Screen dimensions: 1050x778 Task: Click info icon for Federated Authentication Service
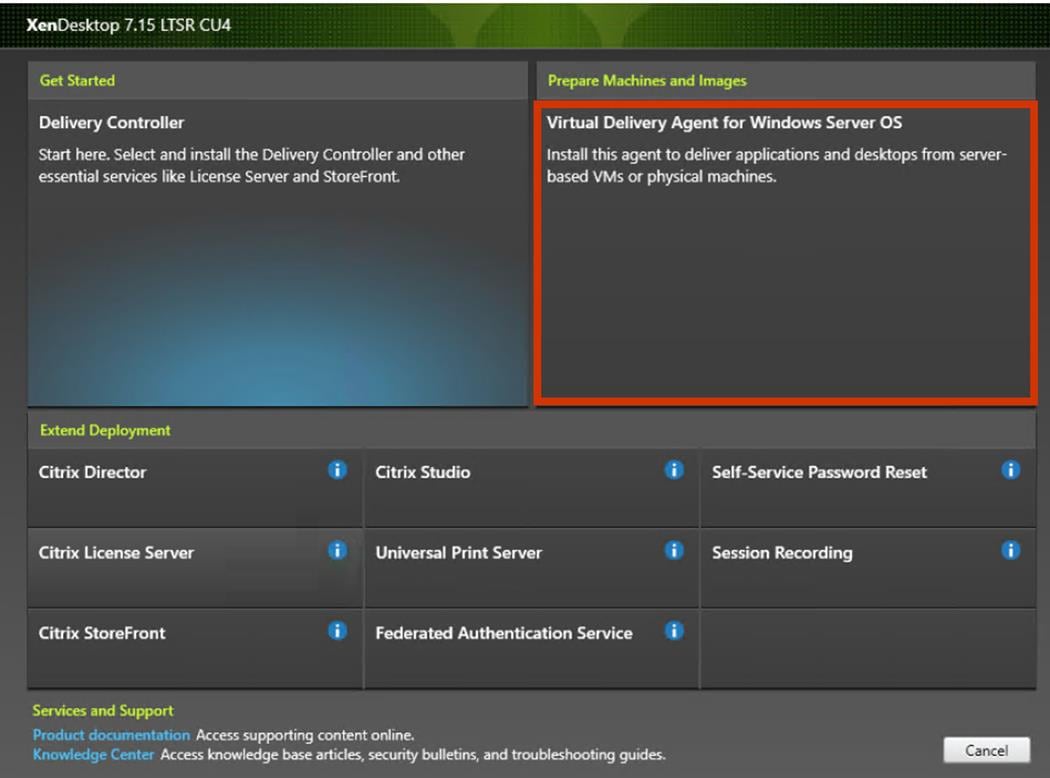(674, 631)
